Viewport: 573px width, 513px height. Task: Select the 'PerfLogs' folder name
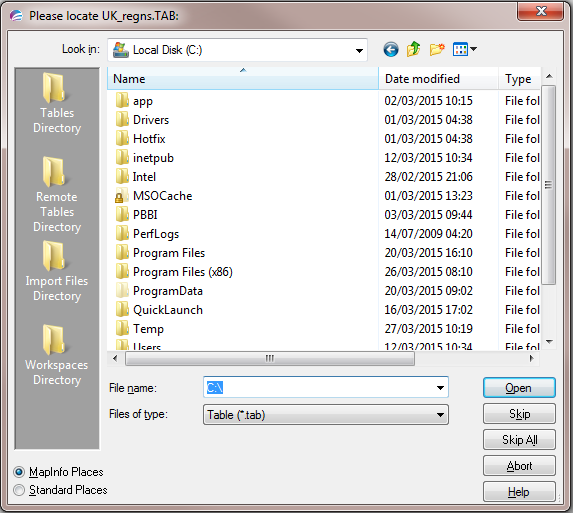(x=156, y=234)
